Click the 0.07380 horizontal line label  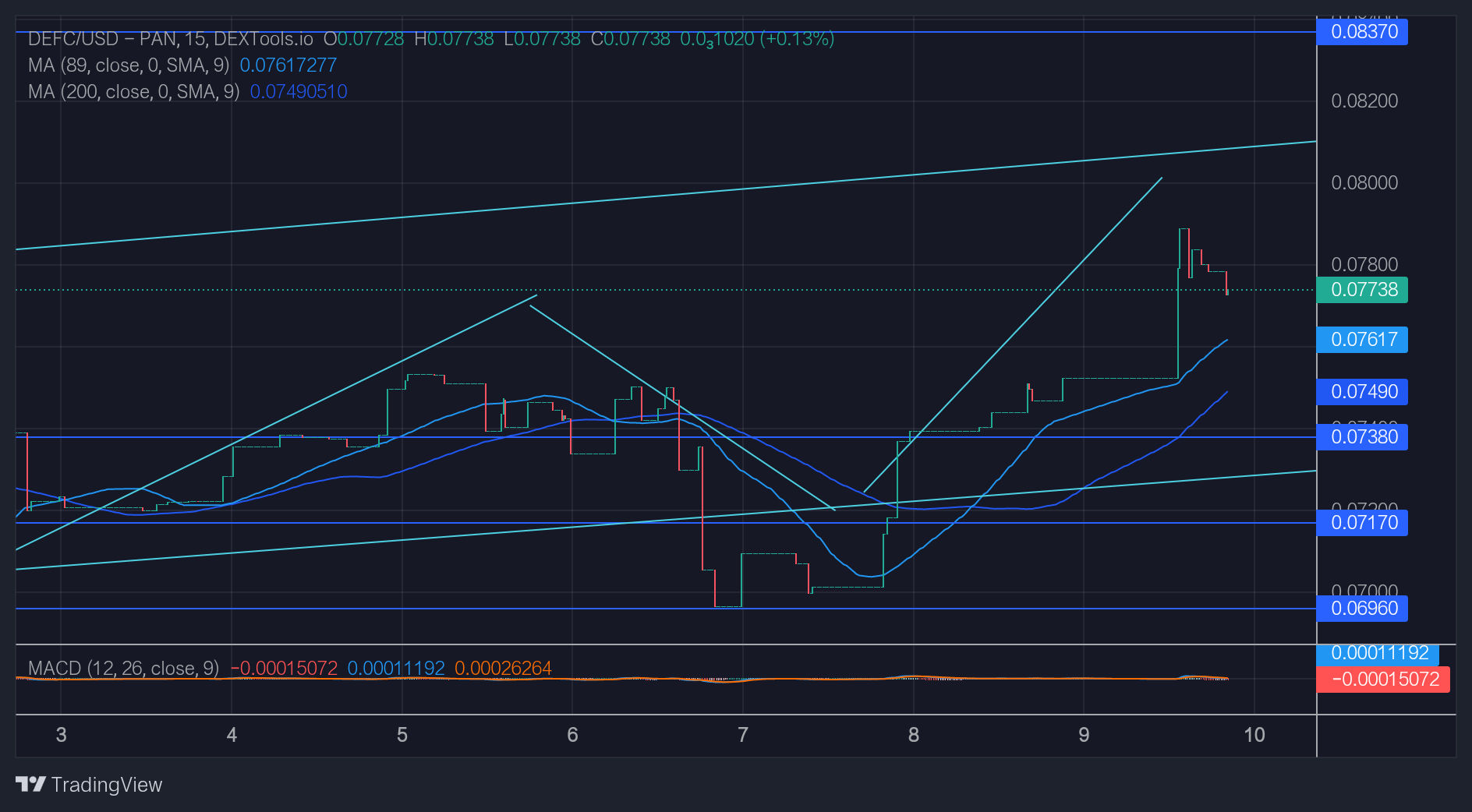pos(1362,437)
